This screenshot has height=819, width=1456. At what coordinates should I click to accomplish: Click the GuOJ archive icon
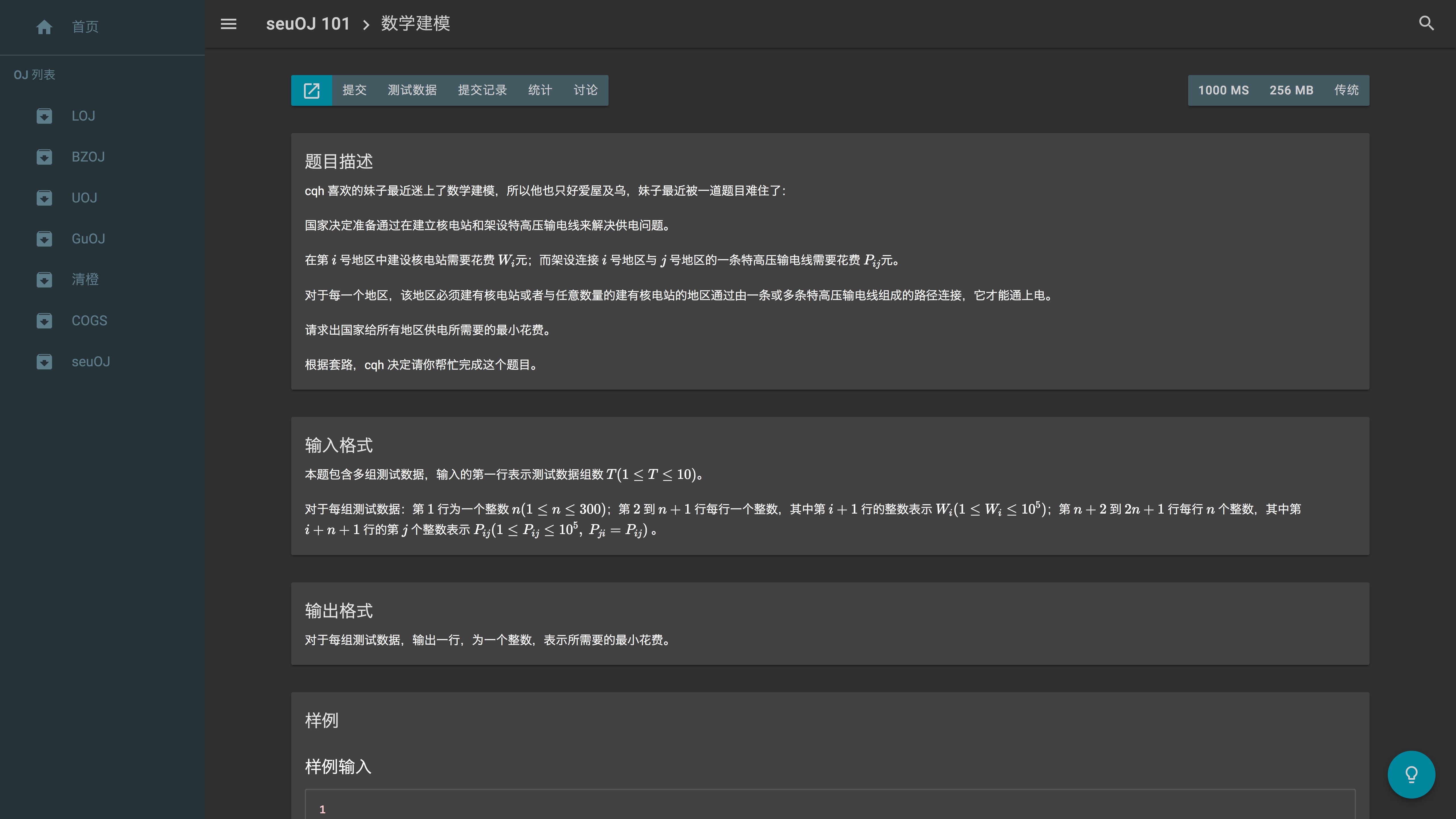pos(44,239)
